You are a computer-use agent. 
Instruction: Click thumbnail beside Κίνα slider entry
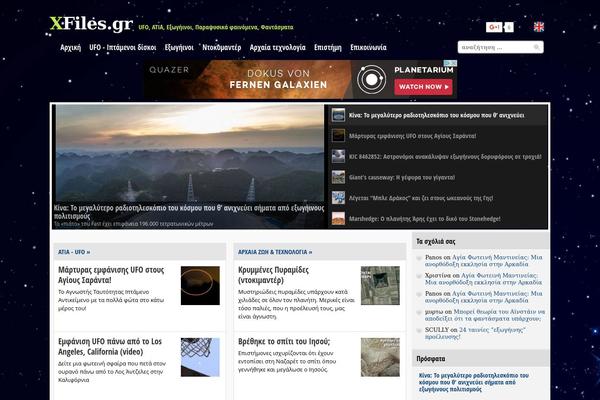click(338, 115)
